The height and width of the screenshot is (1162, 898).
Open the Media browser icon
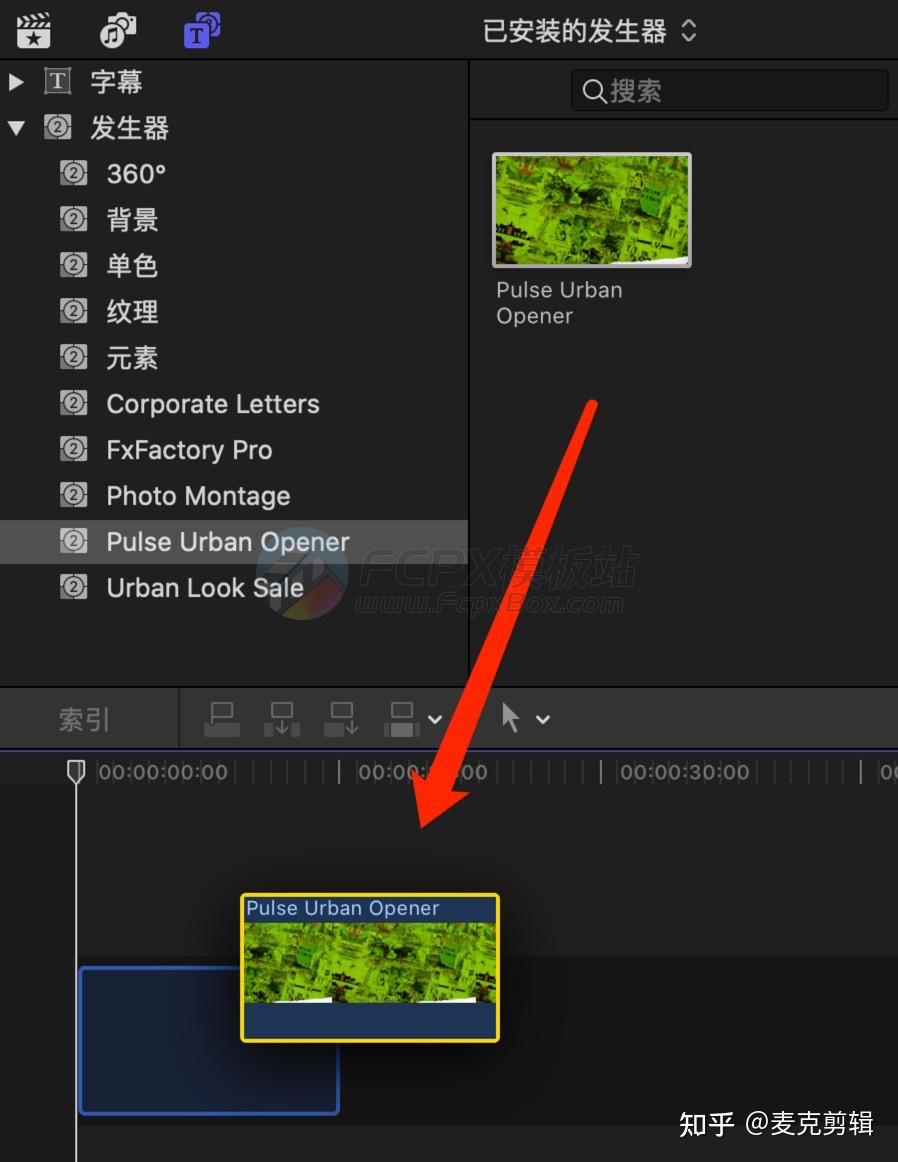click(x=33, y=30)
